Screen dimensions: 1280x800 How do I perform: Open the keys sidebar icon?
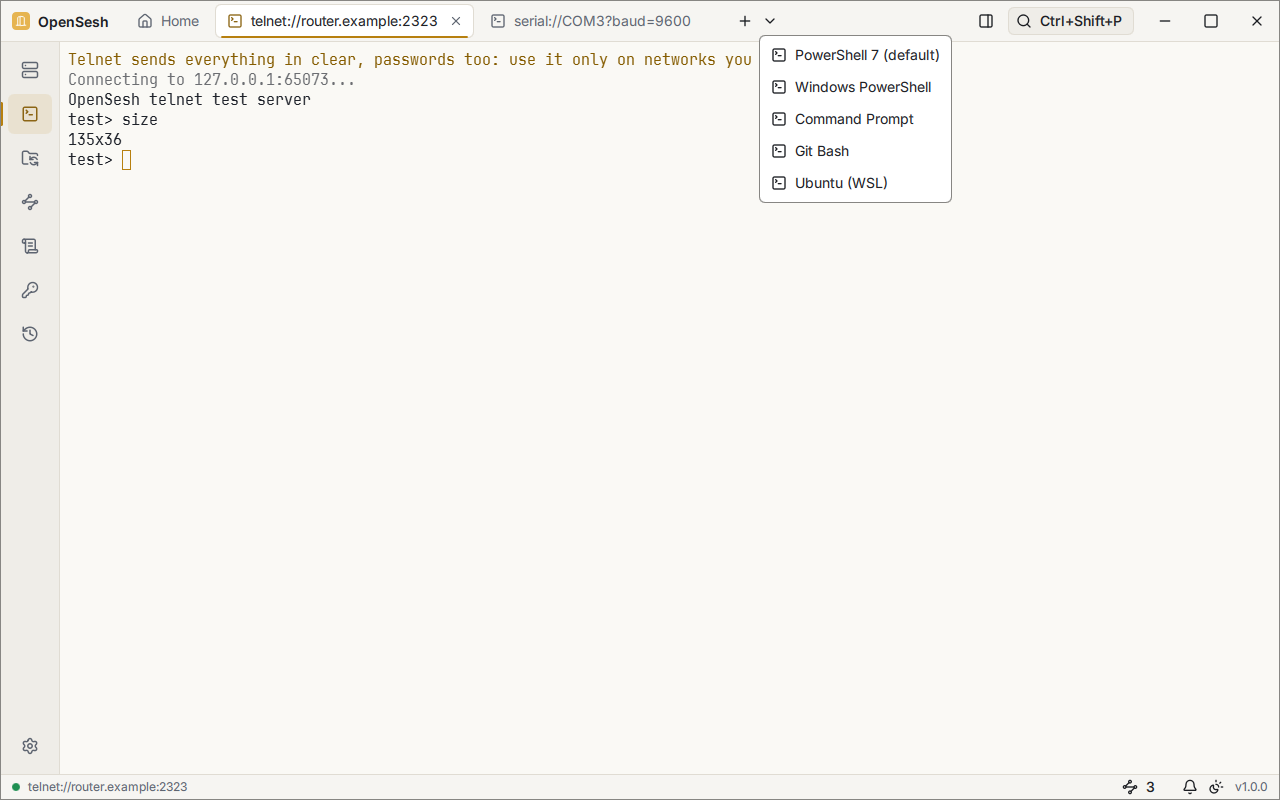(x=30, y=290)
